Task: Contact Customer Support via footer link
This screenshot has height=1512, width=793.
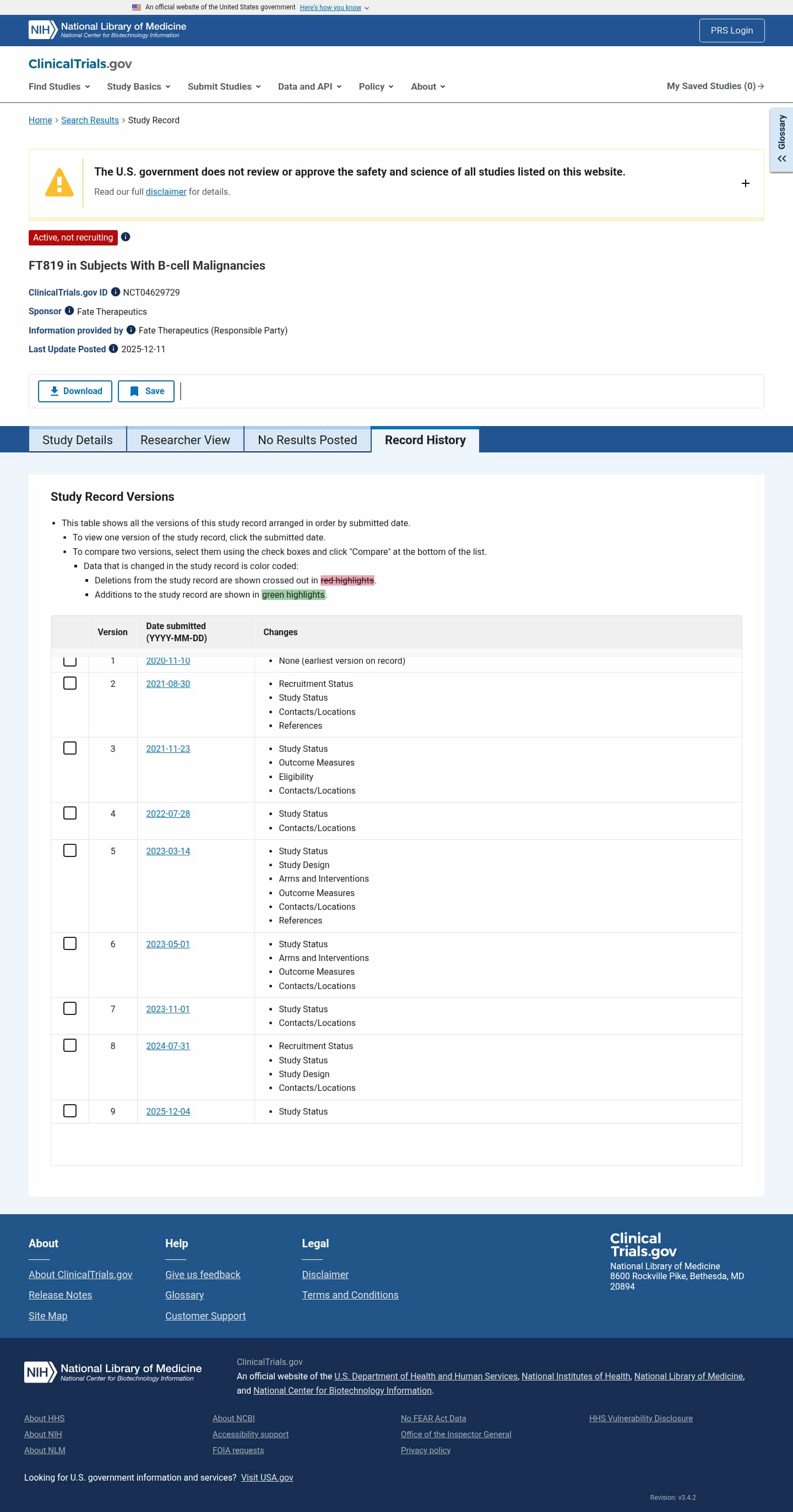Action: 205,1316
